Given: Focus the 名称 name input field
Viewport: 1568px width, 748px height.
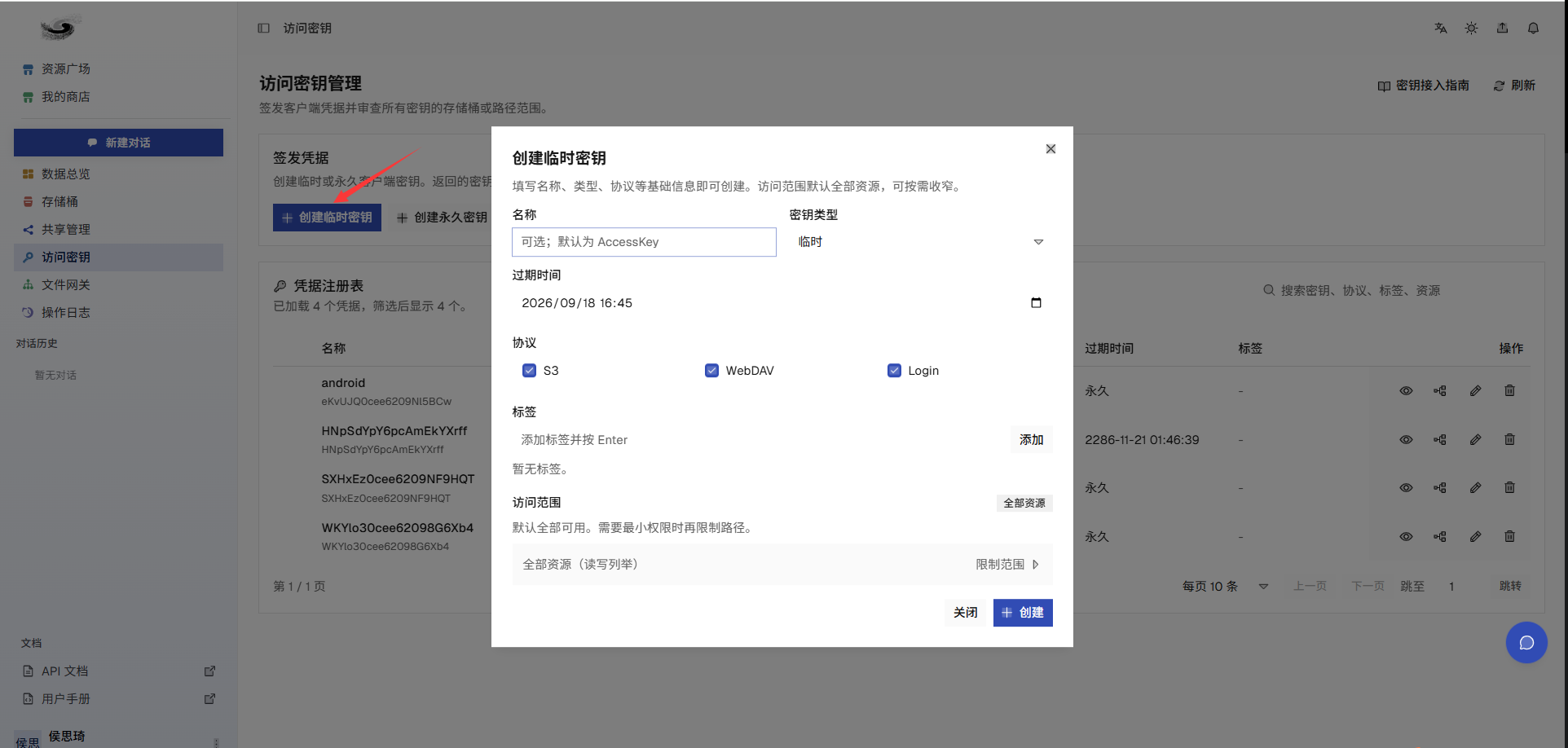Looking at the screenshot, I should click(644, 242).
